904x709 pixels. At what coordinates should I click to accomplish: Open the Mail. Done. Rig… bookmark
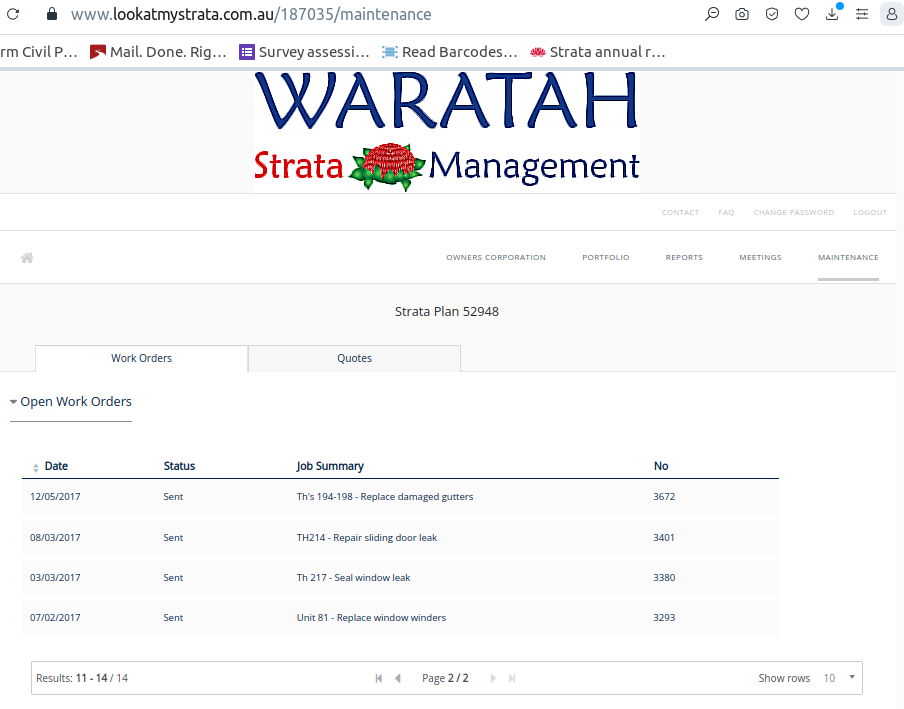pyautogui.click(x=158, y=52)
